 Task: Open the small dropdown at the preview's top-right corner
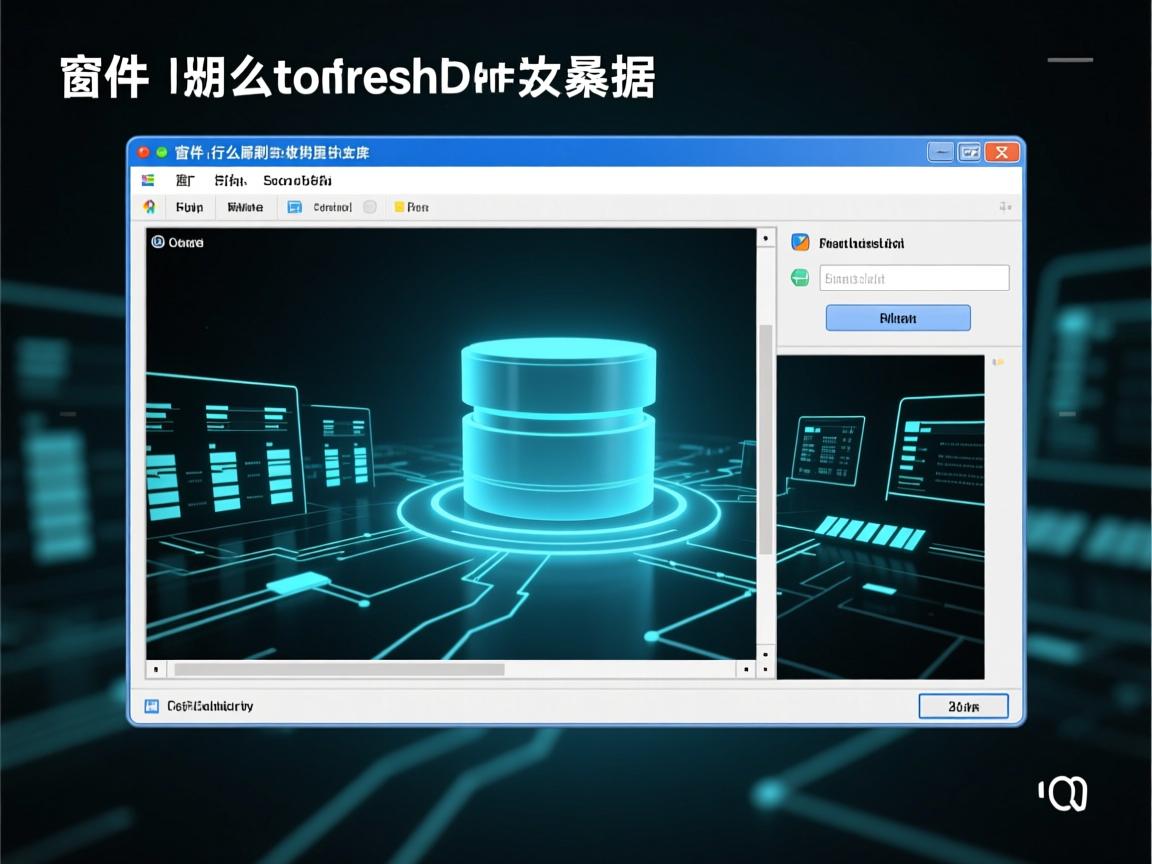998,362
